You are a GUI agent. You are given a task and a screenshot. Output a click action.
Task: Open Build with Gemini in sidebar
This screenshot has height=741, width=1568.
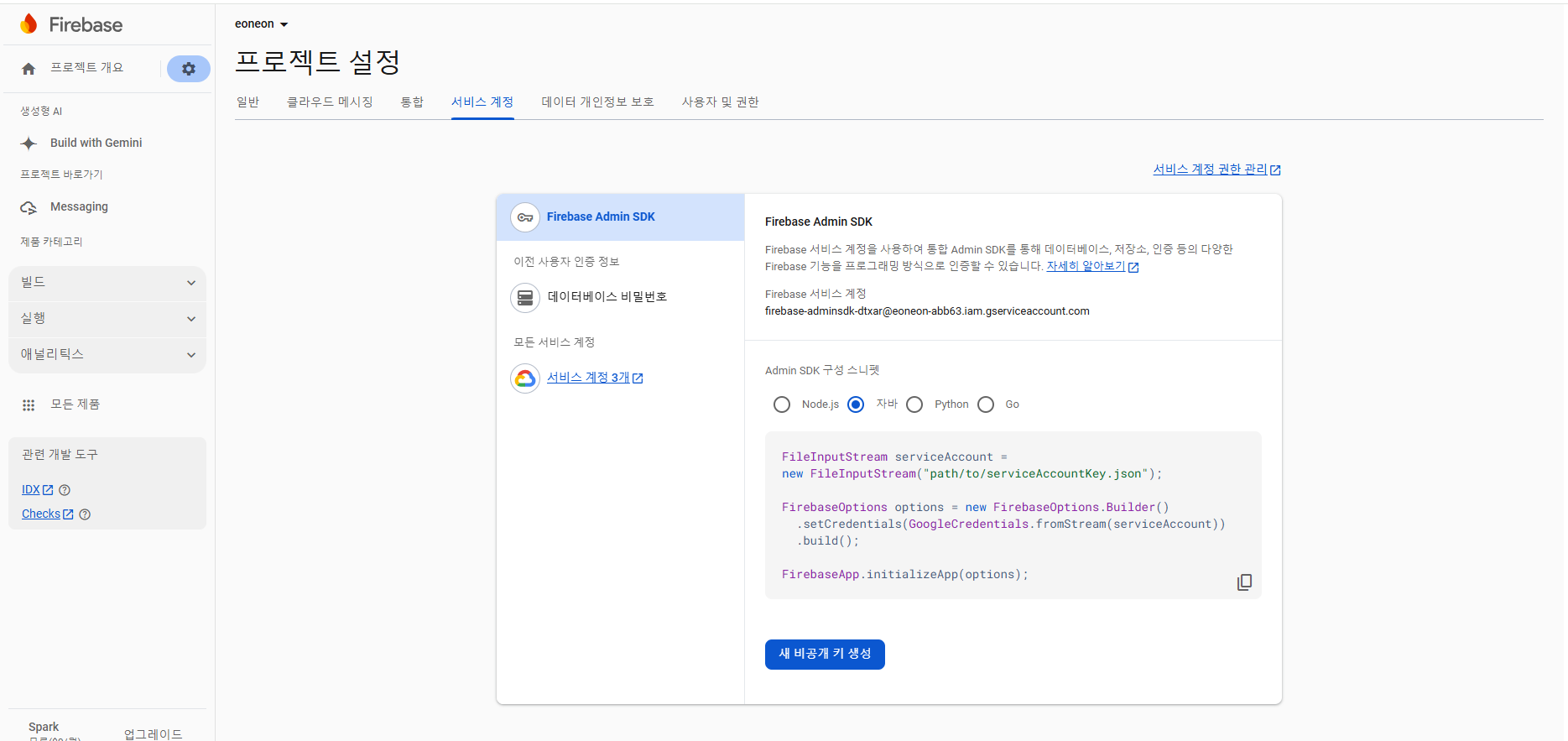pyautogui.click(x=96, y=144)
